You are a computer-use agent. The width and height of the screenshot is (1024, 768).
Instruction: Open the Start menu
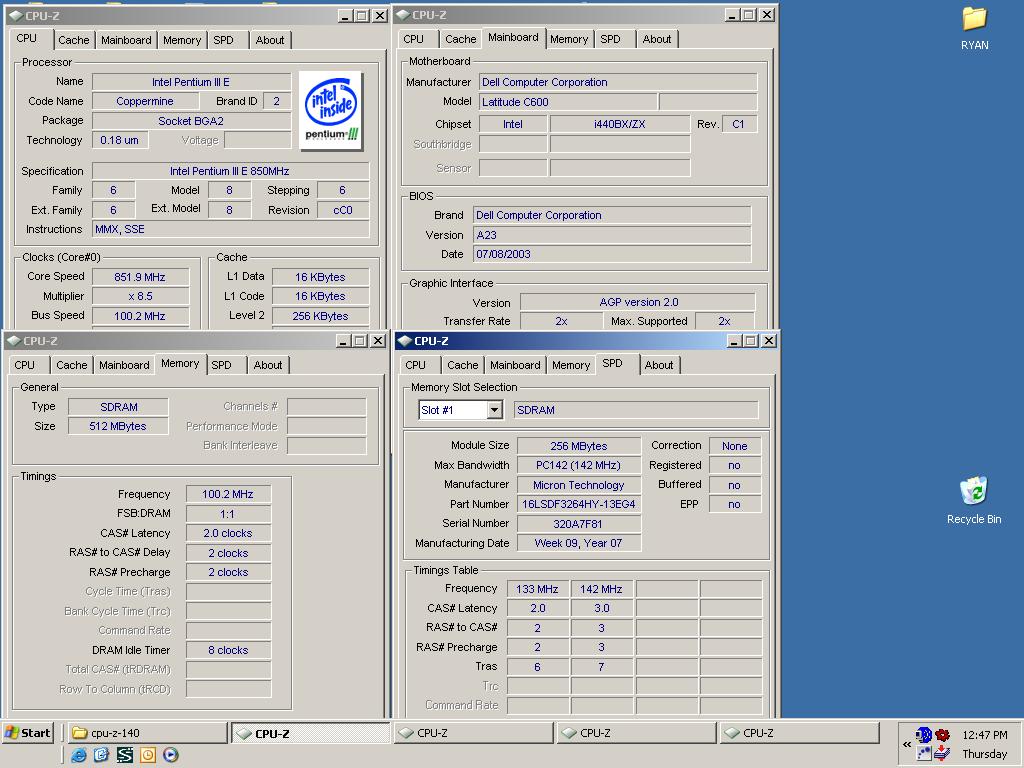click(28, 733)
